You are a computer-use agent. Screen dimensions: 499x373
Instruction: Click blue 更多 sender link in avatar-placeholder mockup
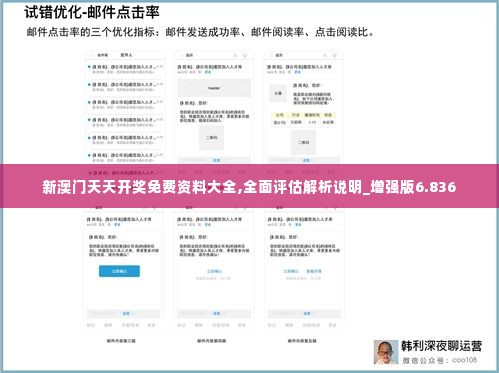[298, 72]
